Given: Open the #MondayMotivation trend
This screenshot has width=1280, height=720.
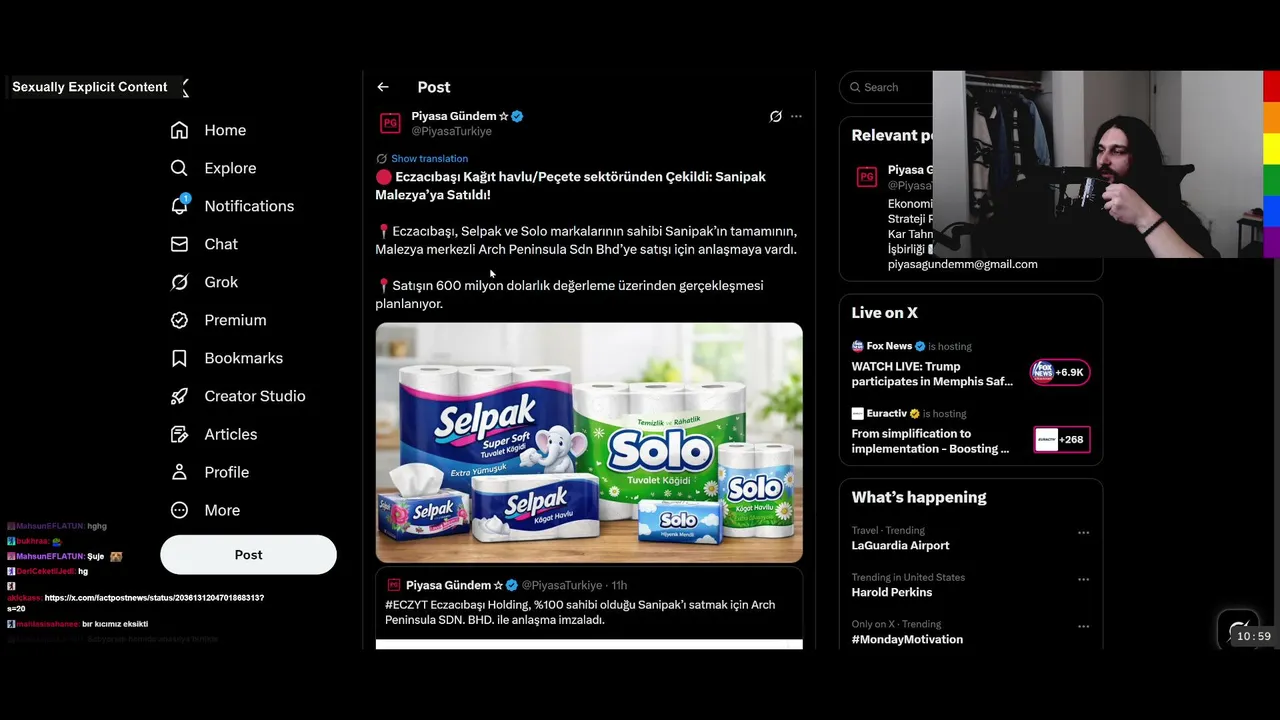Looking at the screenshot, I should [907, 639].
